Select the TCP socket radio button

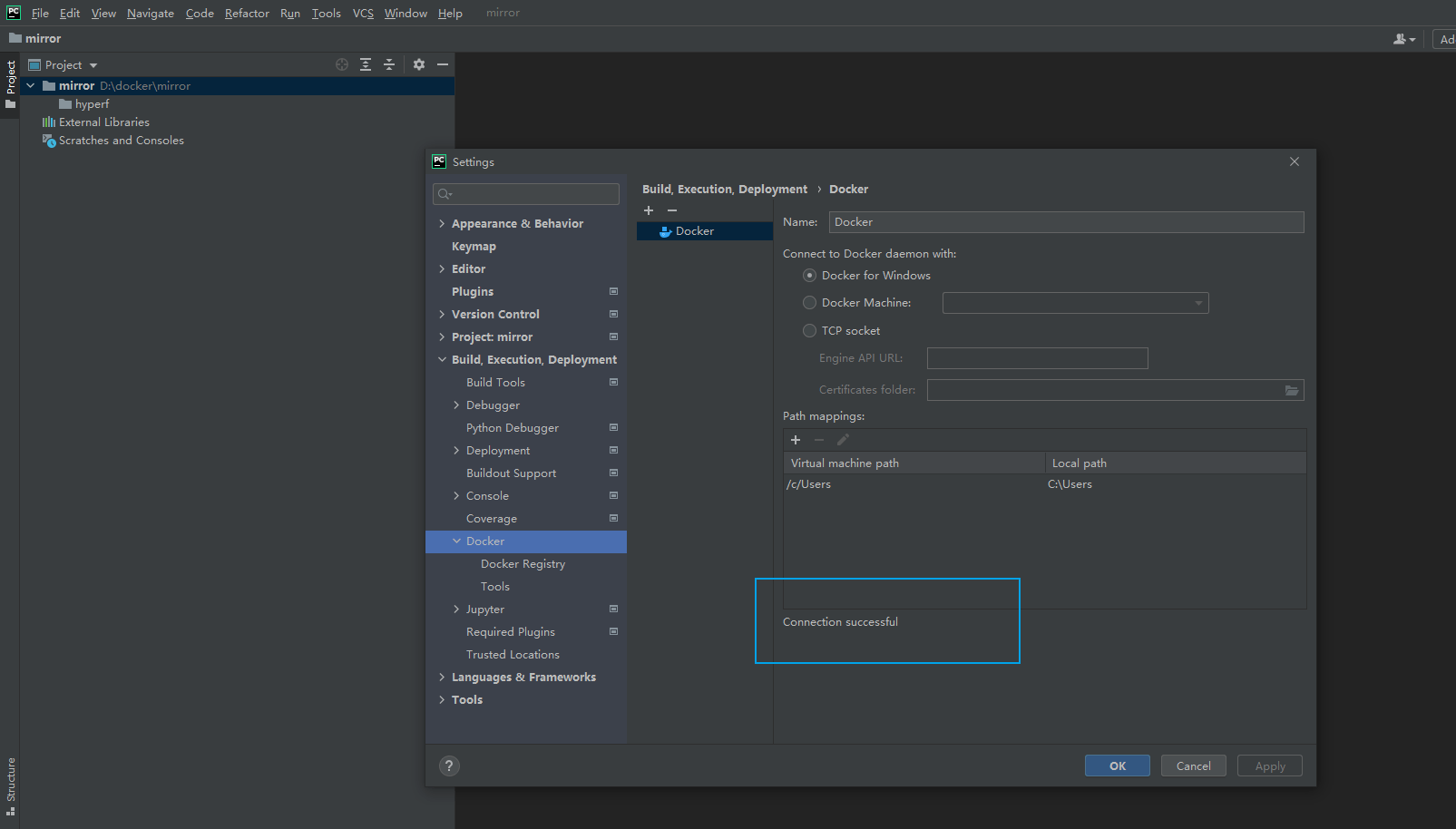(809, 331)
